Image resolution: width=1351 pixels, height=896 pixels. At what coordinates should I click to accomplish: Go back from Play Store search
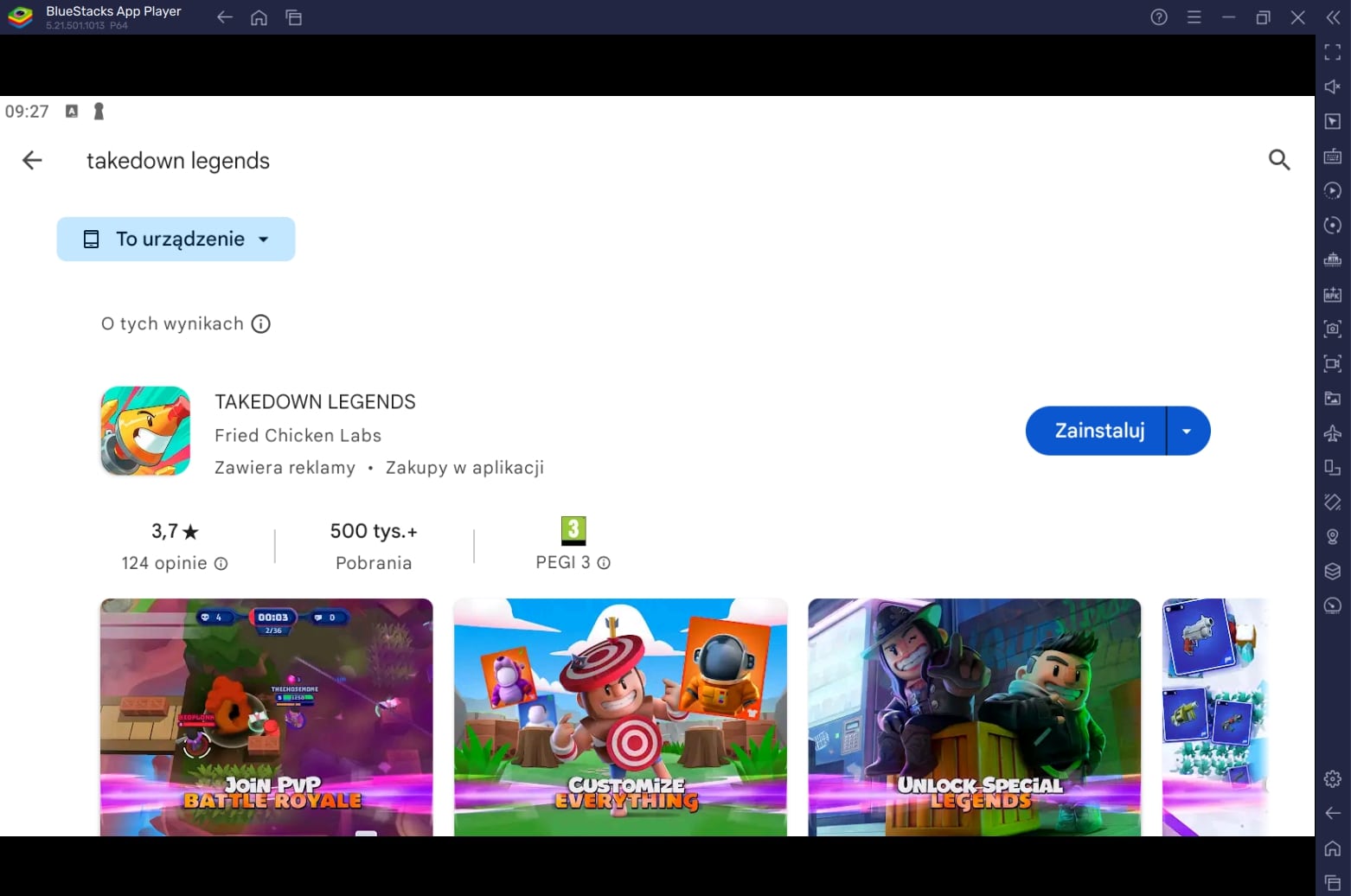(32, 160)
